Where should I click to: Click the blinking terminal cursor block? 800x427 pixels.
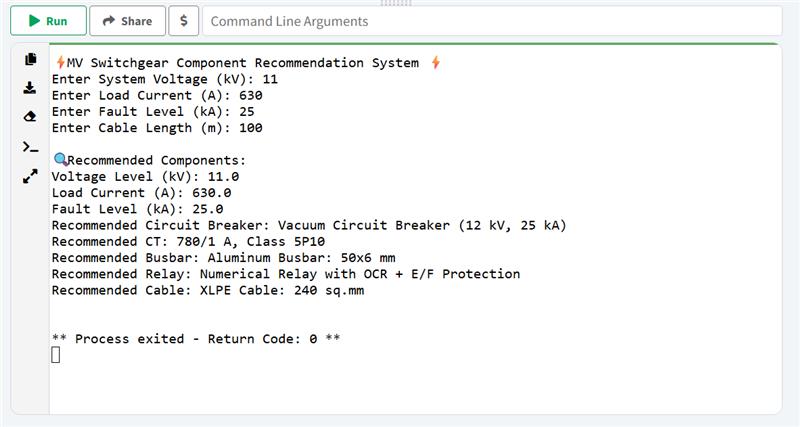pyautogui.click(x=56, y=355)
